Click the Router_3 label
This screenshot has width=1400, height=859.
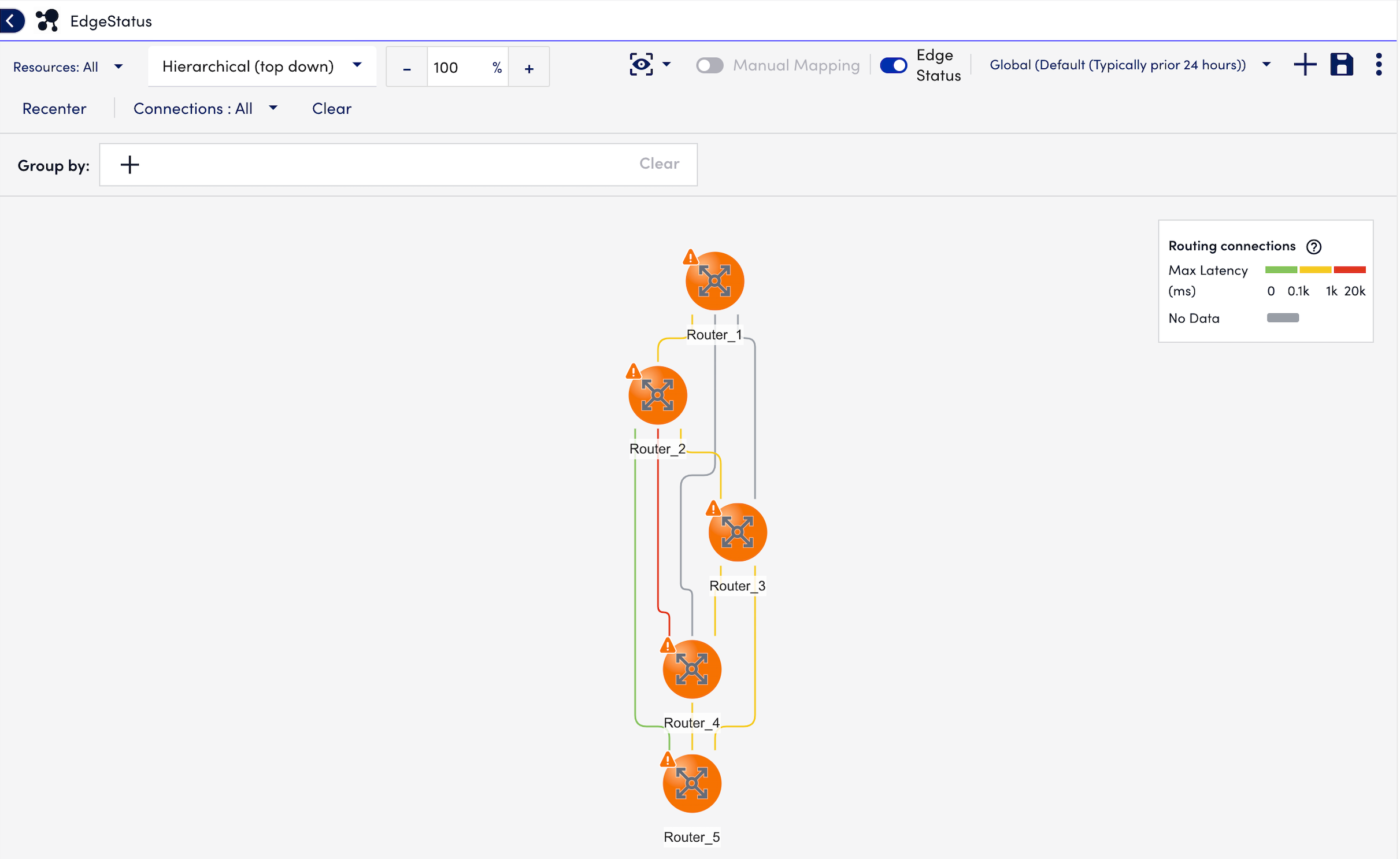click(x=737, y=586)
